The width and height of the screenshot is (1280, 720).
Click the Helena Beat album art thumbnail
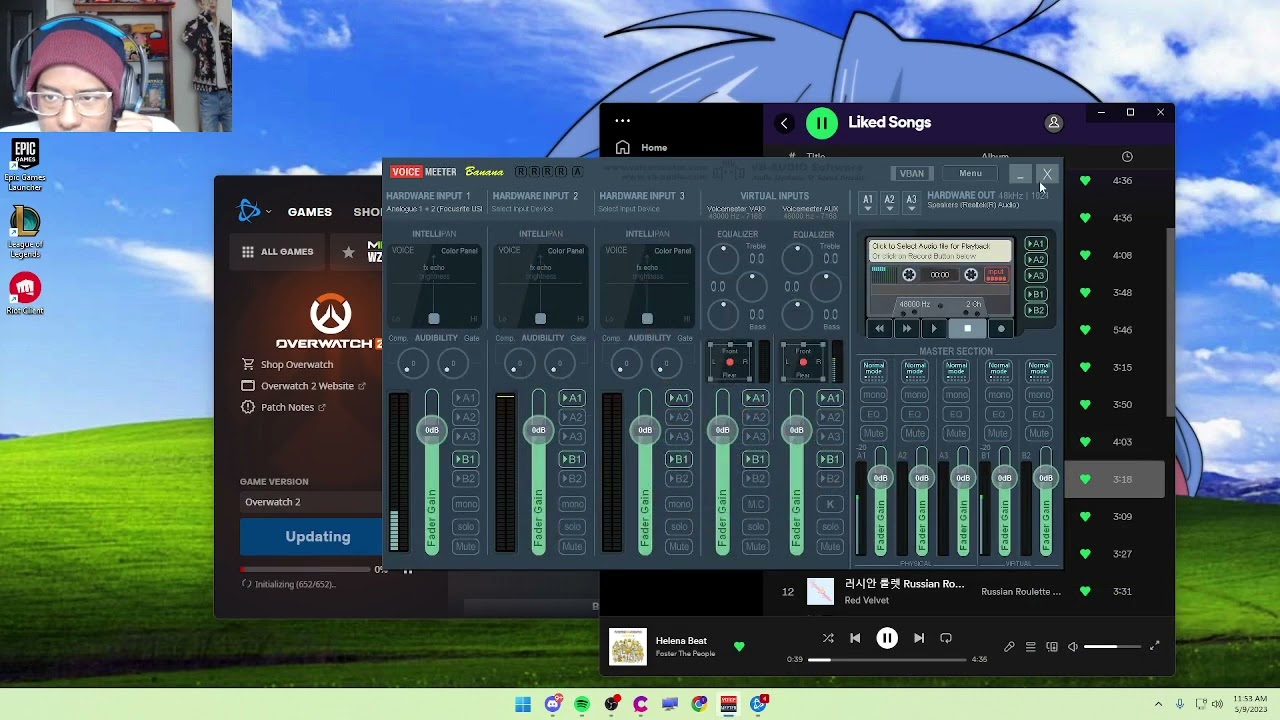tap(628, 647)
